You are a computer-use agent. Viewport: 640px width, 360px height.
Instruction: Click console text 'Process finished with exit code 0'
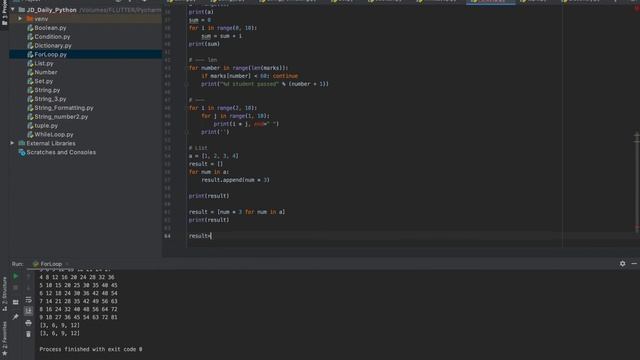coord(91,349)
